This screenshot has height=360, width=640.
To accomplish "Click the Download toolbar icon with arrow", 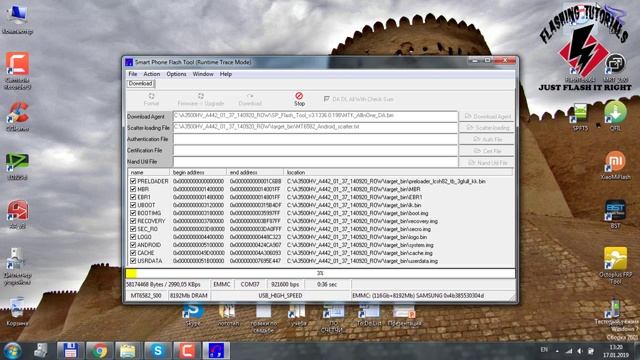I will [x=250, y=96].
